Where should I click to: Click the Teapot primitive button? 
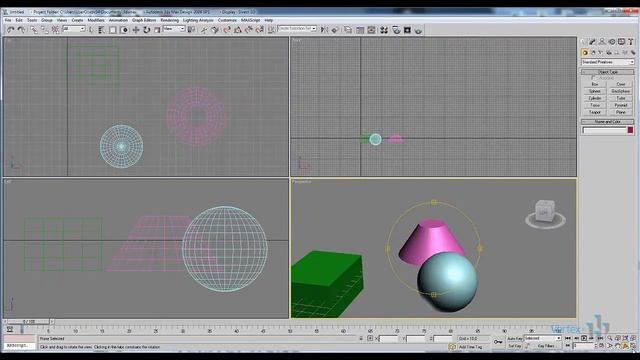coord(595,112)
